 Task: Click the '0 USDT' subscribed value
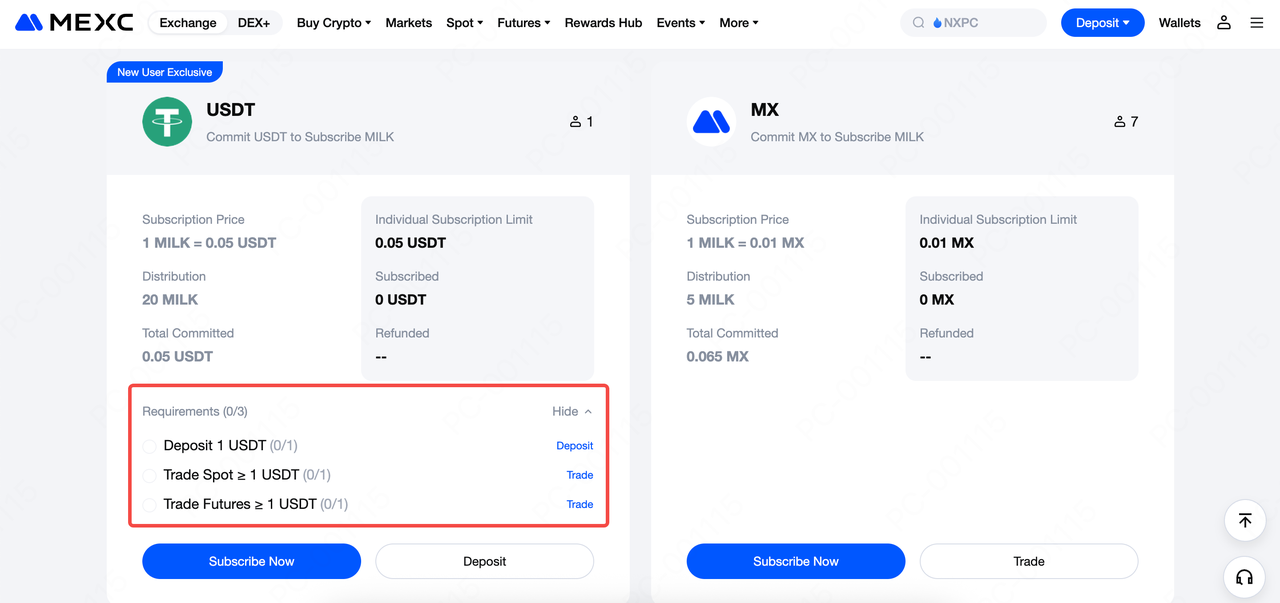[401, 300]
